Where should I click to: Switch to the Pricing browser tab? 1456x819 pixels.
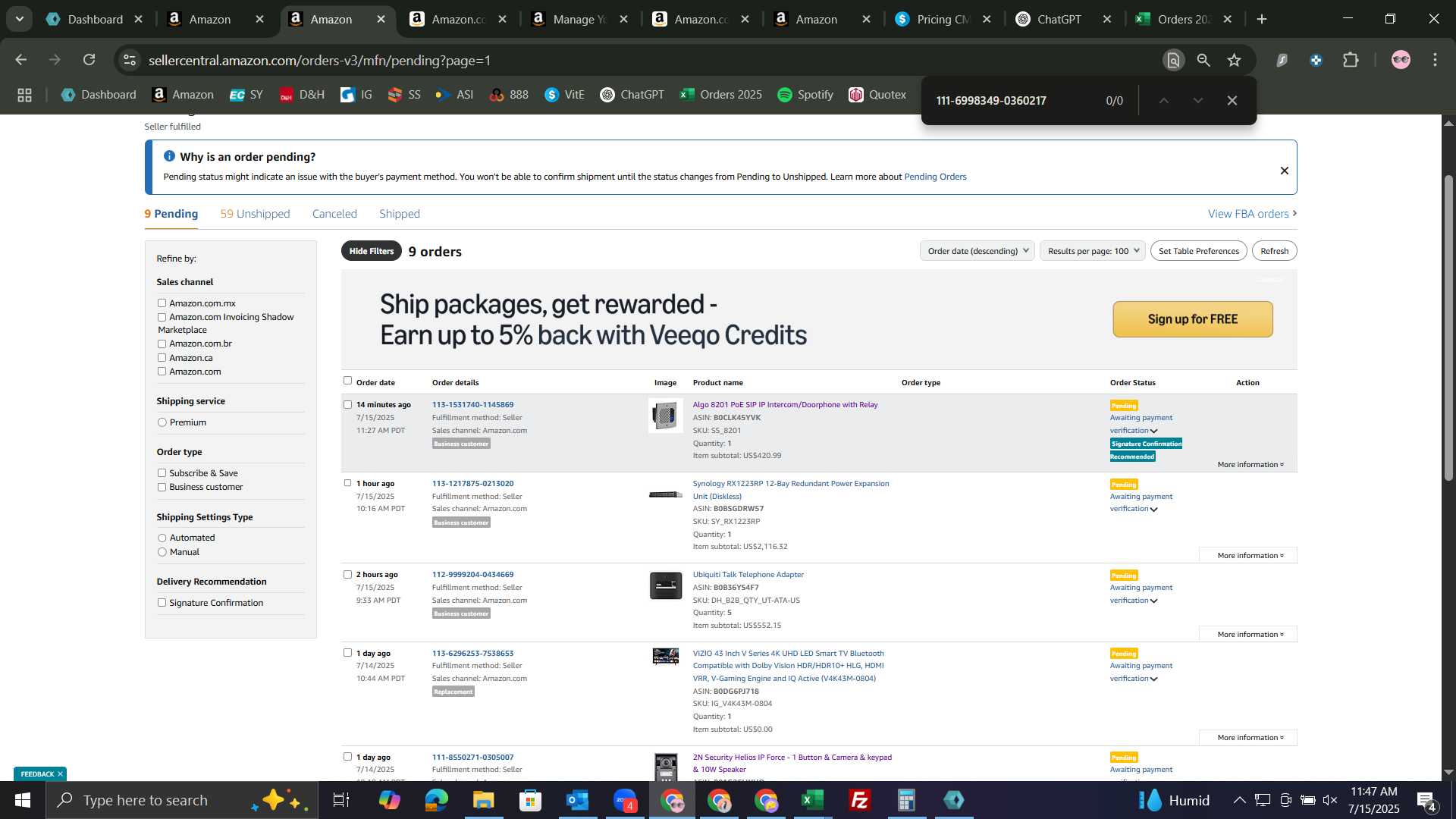943,19
